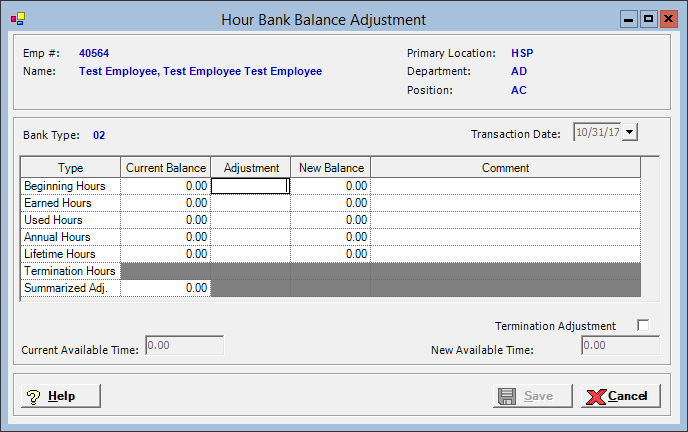
Task: Close the Hour Bank Balance Adjustment window
Action: (x=669, y=19)
